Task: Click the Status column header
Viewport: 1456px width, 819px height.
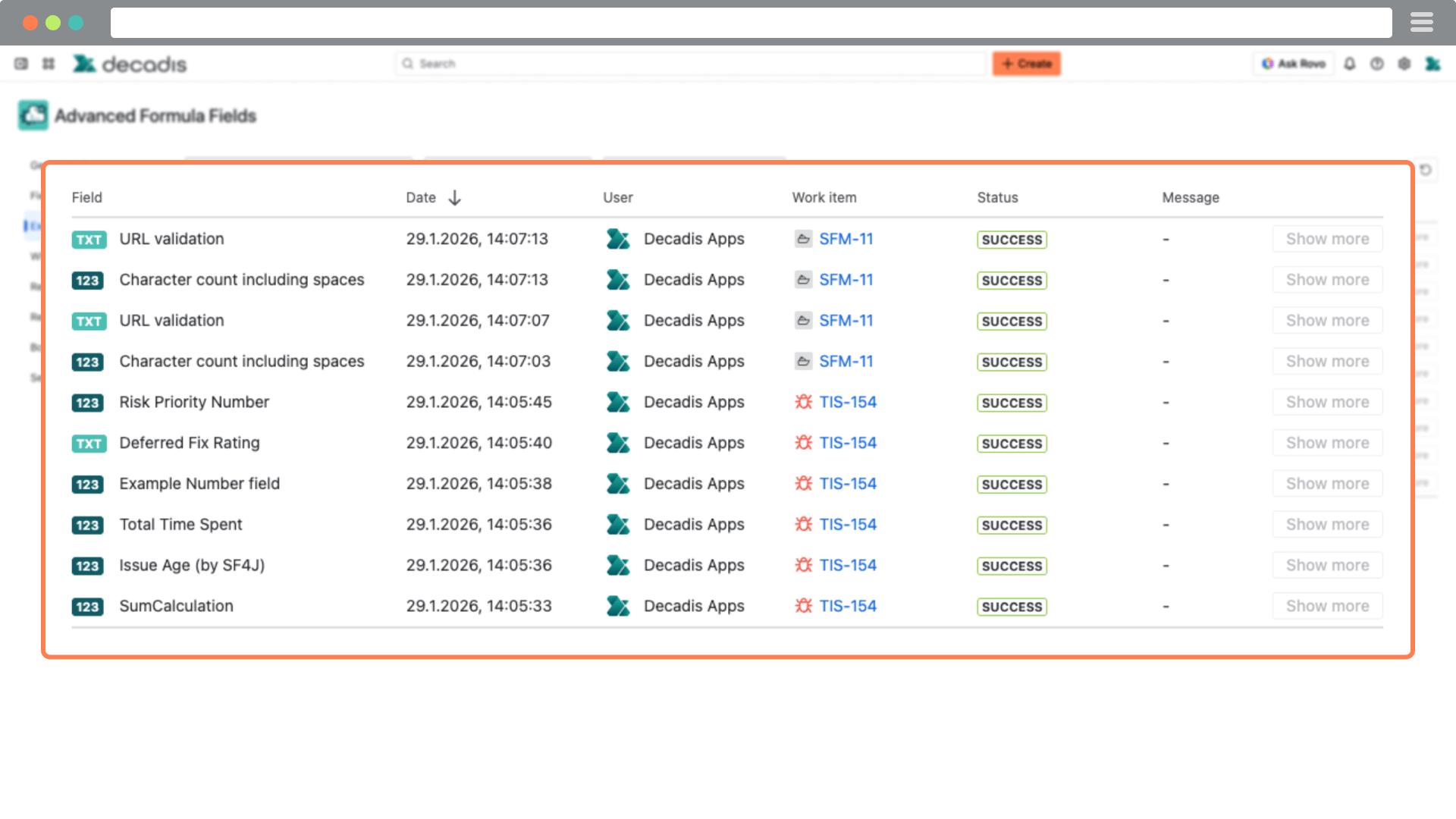Action: point(997,198)
